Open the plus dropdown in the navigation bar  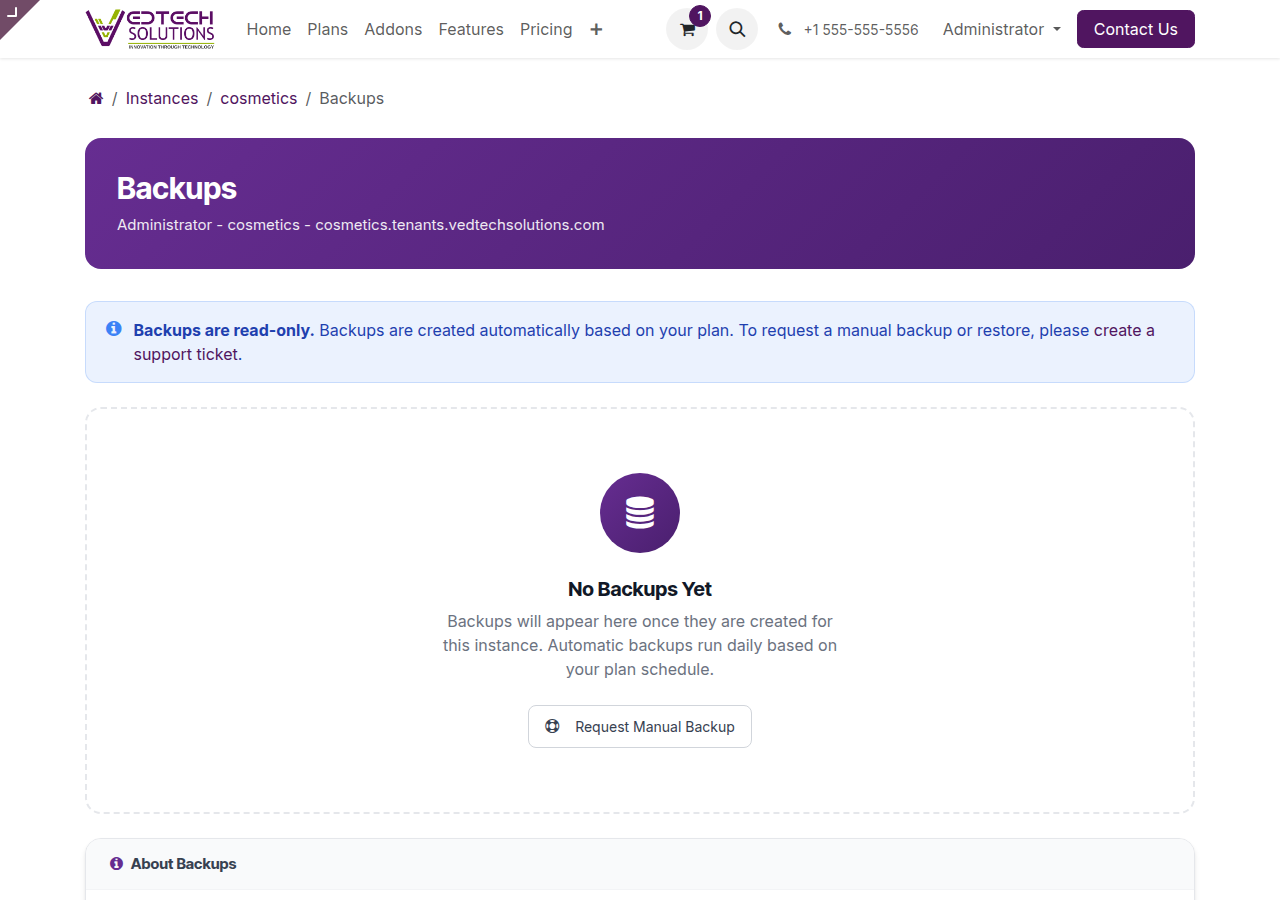point(596,30)
